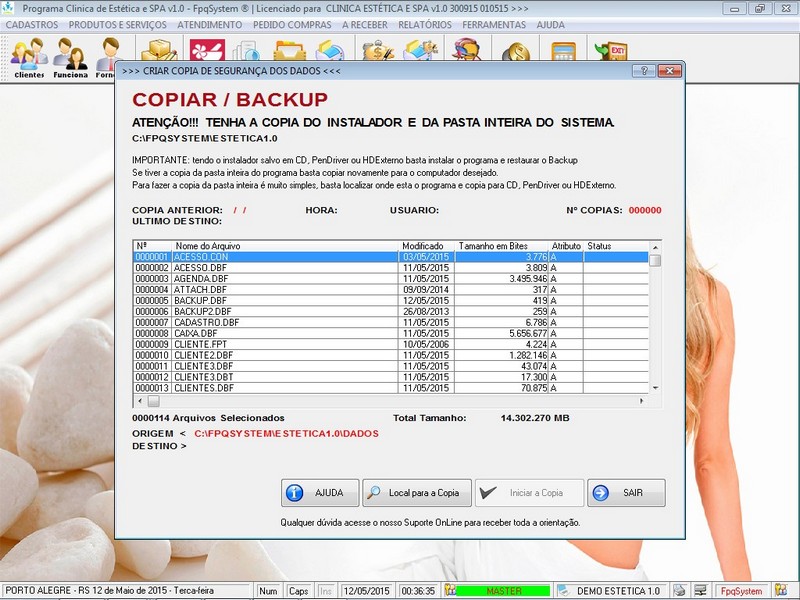The width and height of the screenshot is (800, 600).
Task: Click the SAIR button
Action: click(626, 493)
